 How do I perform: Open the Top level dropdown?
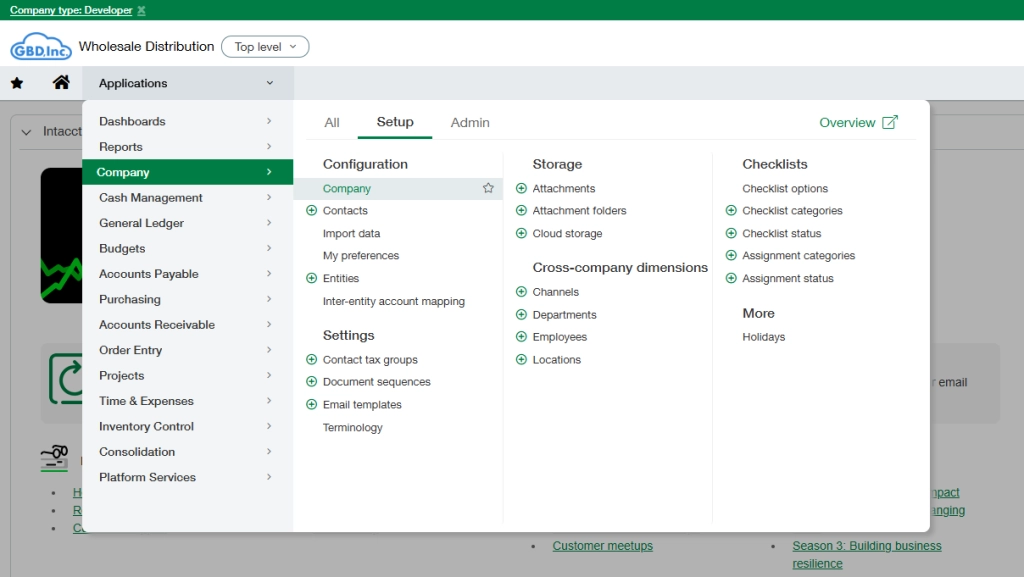(x=265, y=46)
